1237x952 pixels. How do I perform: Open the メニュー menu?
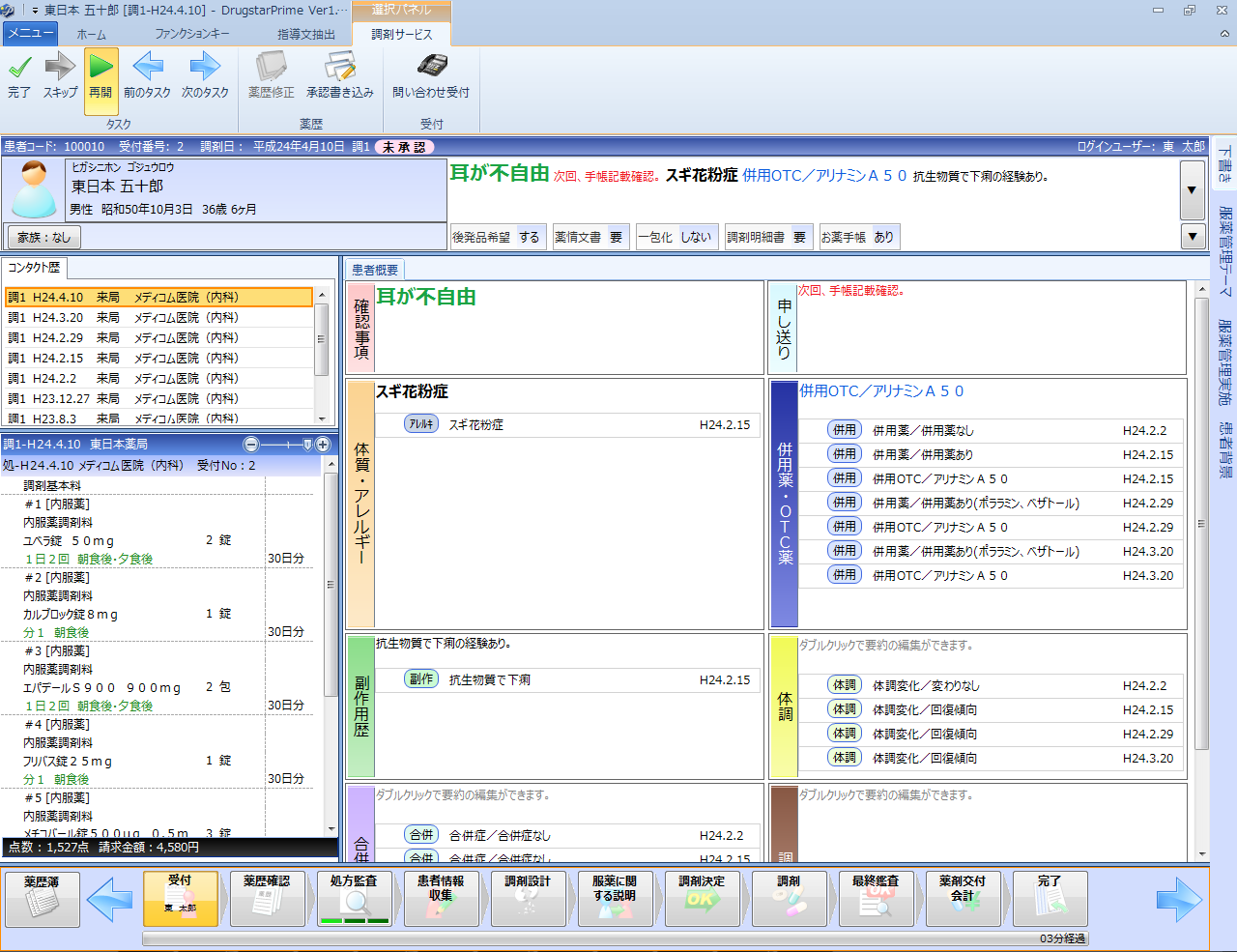click(30, 33)
